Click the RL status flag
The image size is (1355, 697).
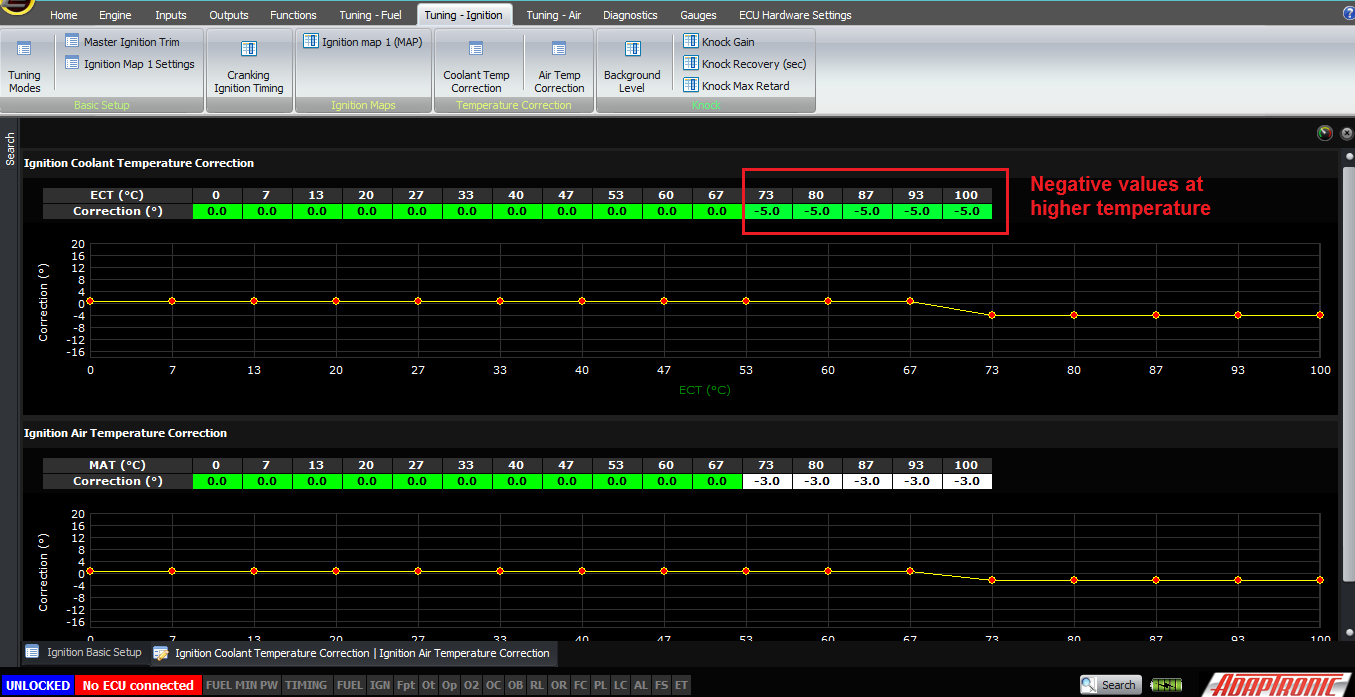point(538,685)
